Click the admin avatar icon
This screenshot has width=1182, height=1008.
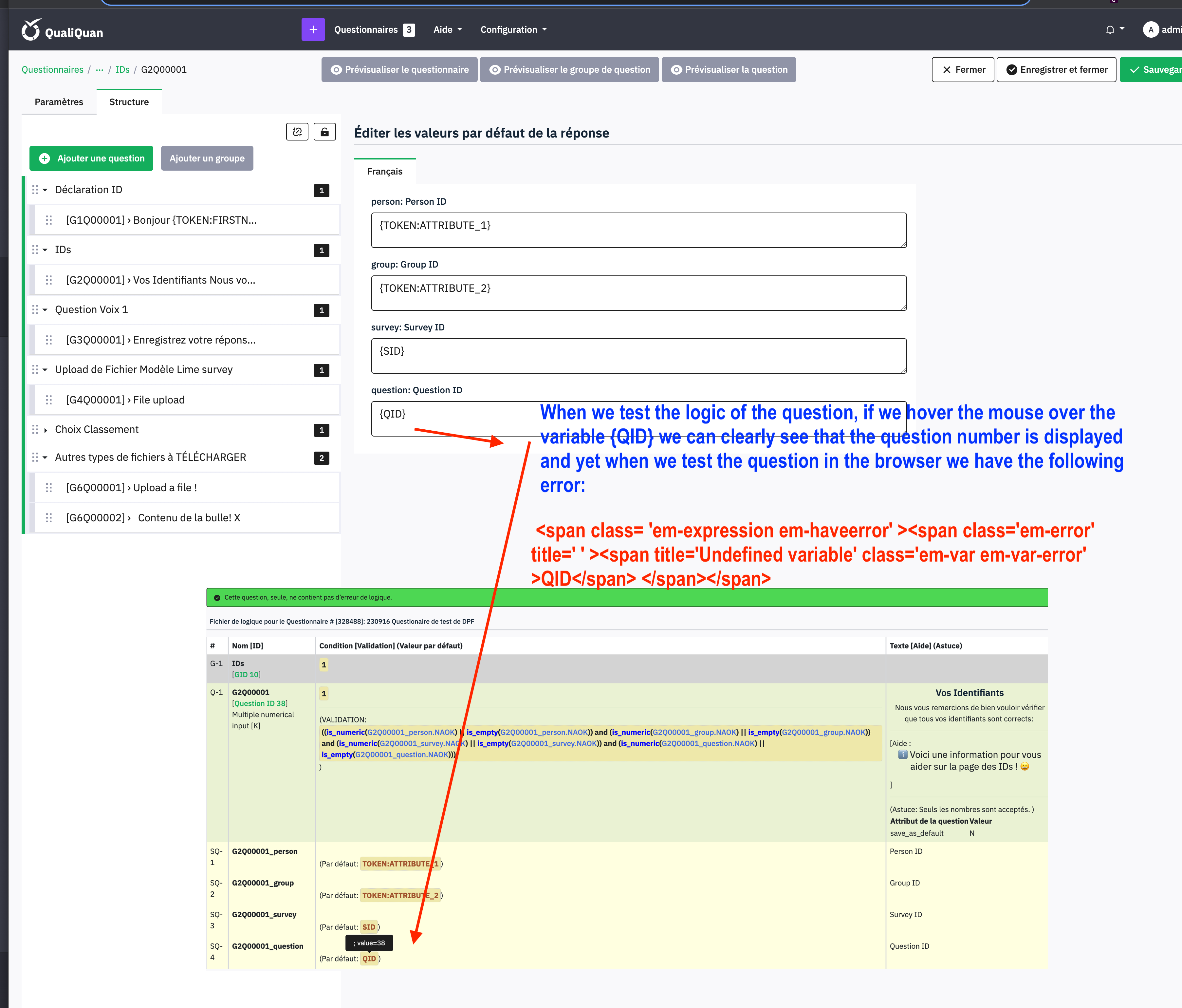click(x=1151, y=30)
